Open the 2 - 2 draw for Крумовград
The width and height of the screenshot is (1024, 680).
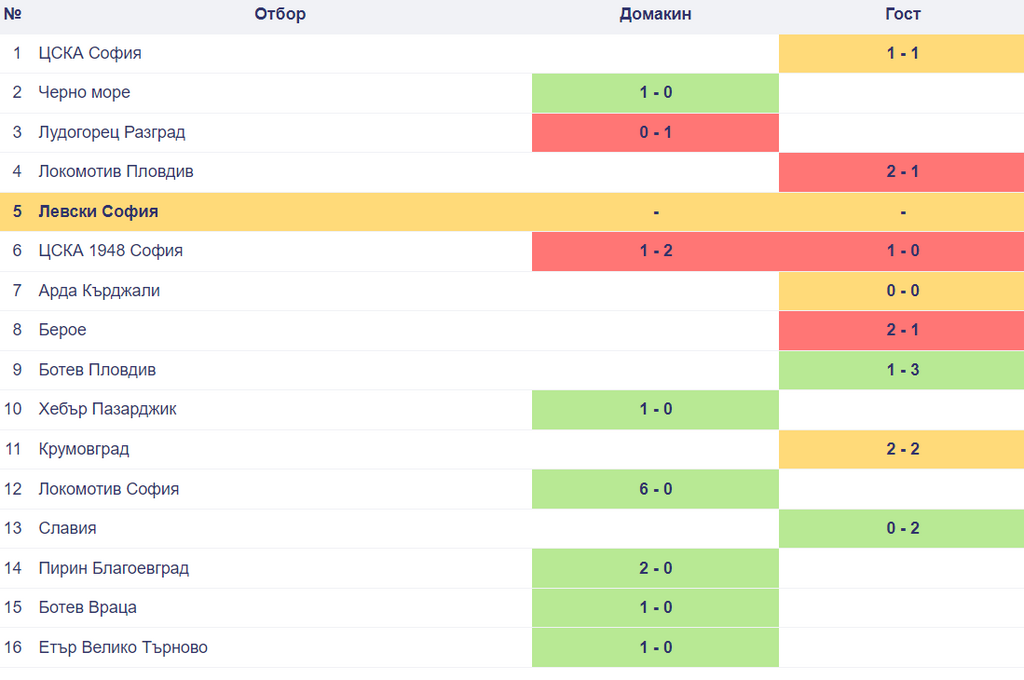point(902,449)
